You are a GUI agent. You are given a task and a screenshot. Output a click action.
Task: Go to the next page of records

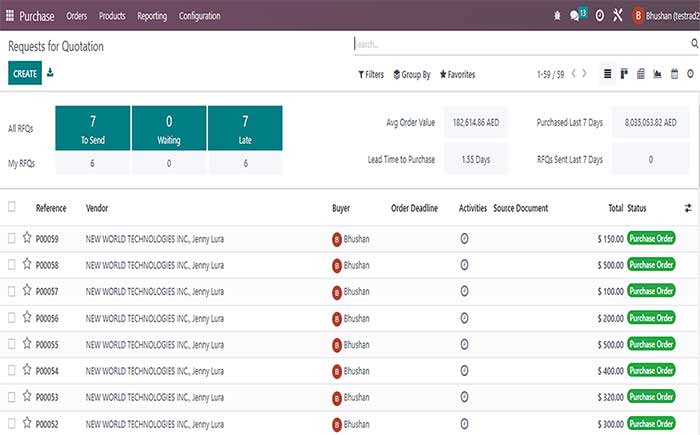(x=584, y=74)
